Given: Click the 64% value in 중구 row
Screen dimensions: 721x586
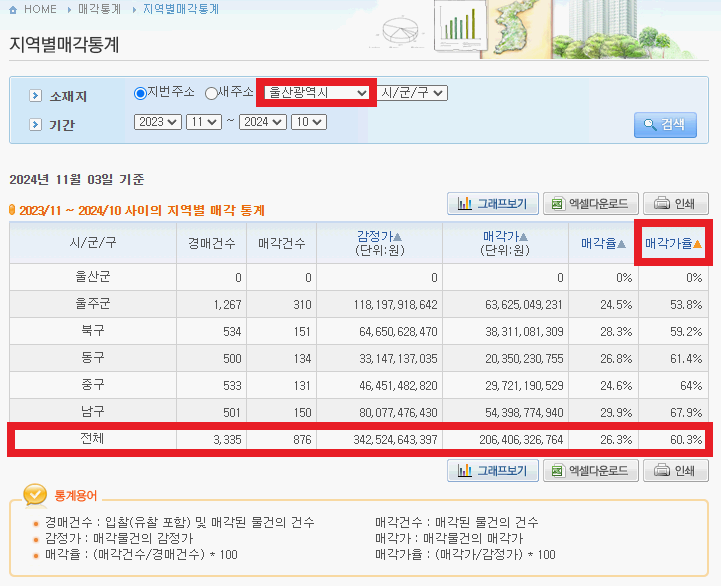Looking at the screenshot, I should pos(691,385).
